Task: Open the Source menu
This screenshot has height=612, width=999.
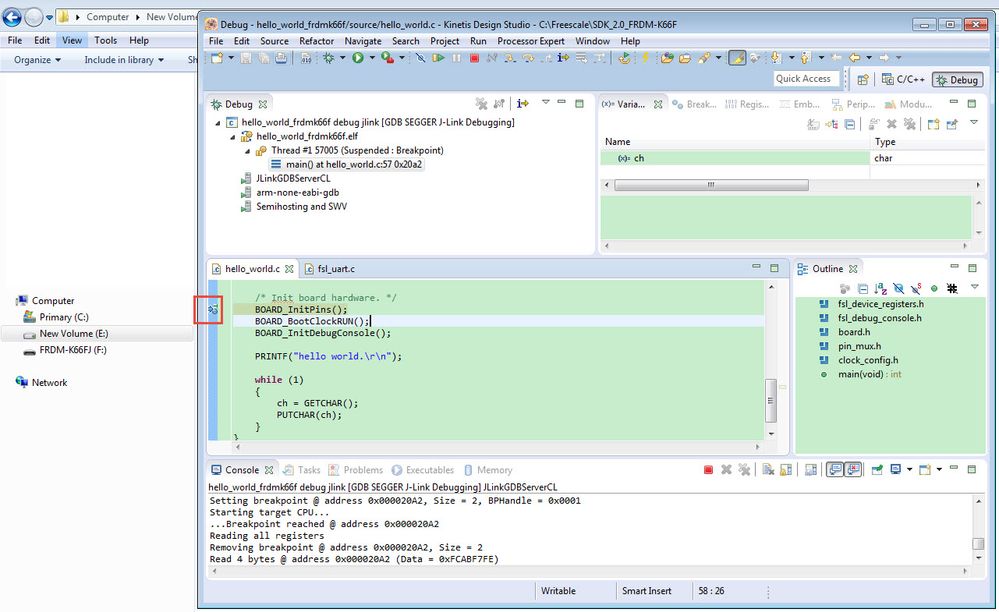Action: pos(274,41)
